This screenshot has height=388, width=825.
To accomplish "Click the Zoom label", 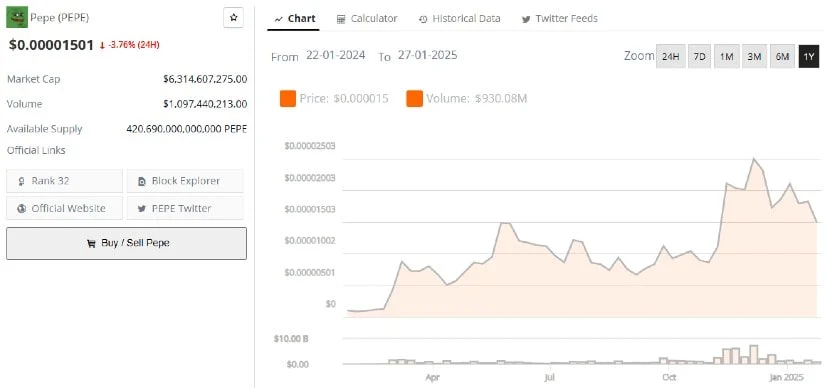I will (x=639, y=56).
